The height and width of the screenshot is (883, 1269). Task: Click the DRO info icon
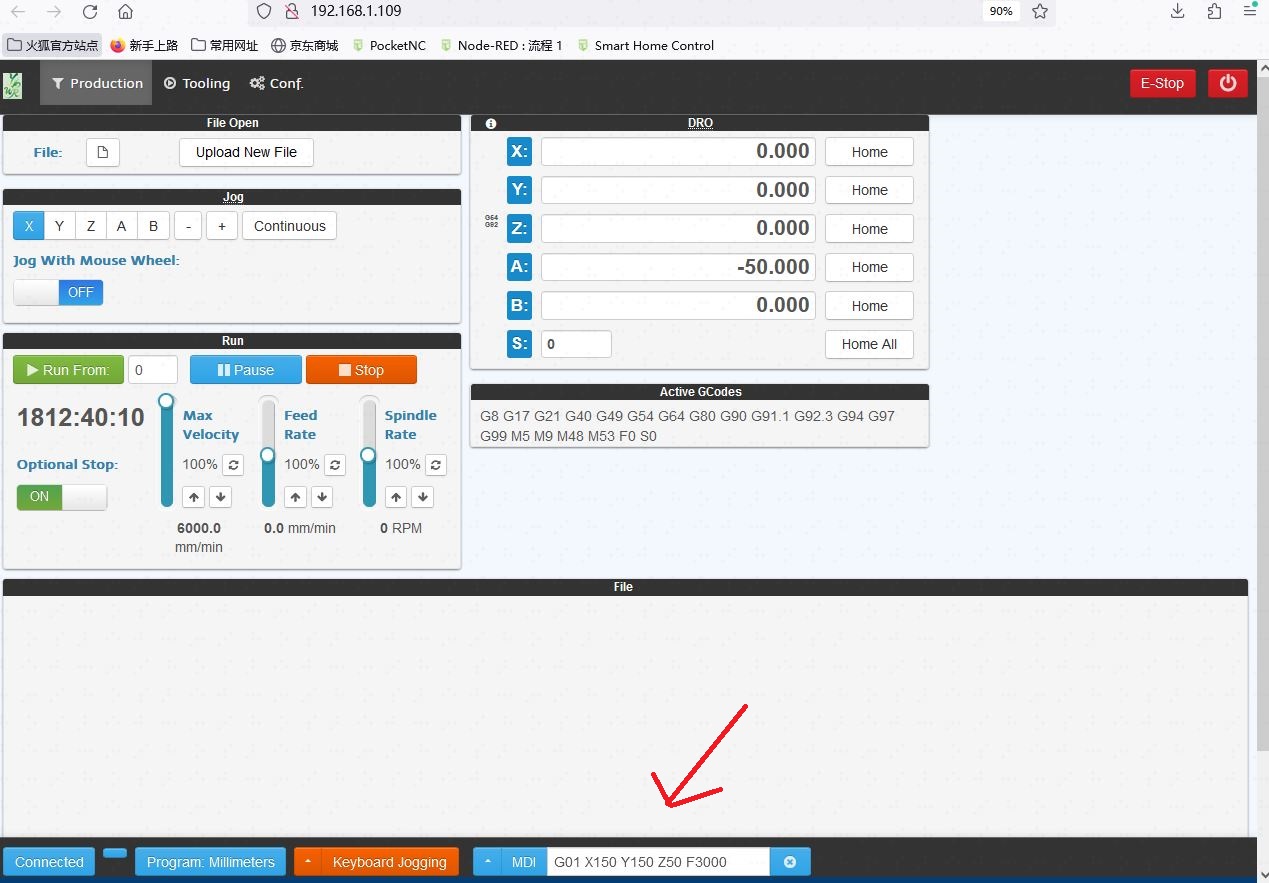pos(491,124)
